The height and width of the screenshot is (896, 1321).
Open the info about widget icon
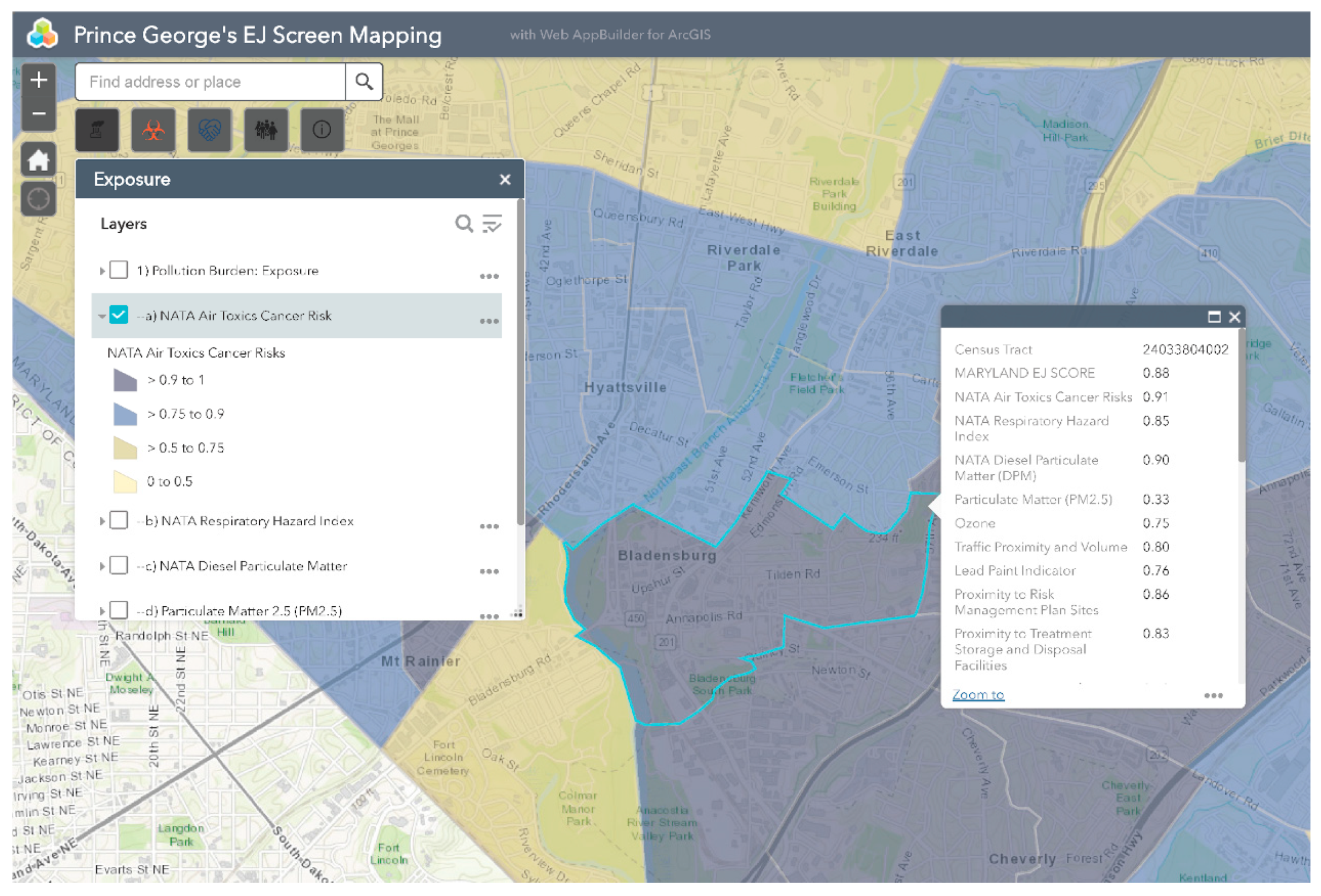tap(322, 131)
